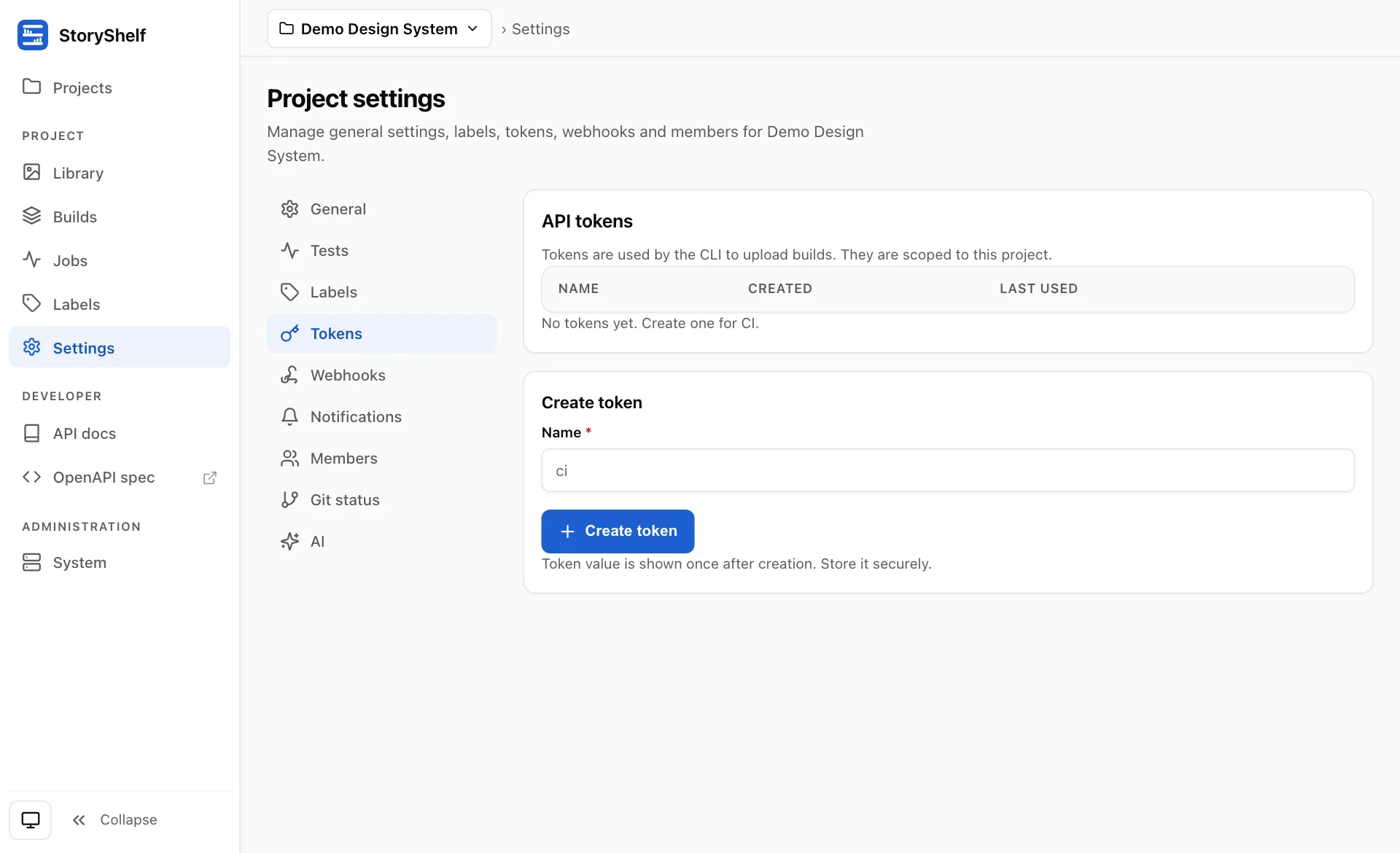Screen dimensions: 1400x853
Task: Switch to the General settings tab
Action: 381,209
